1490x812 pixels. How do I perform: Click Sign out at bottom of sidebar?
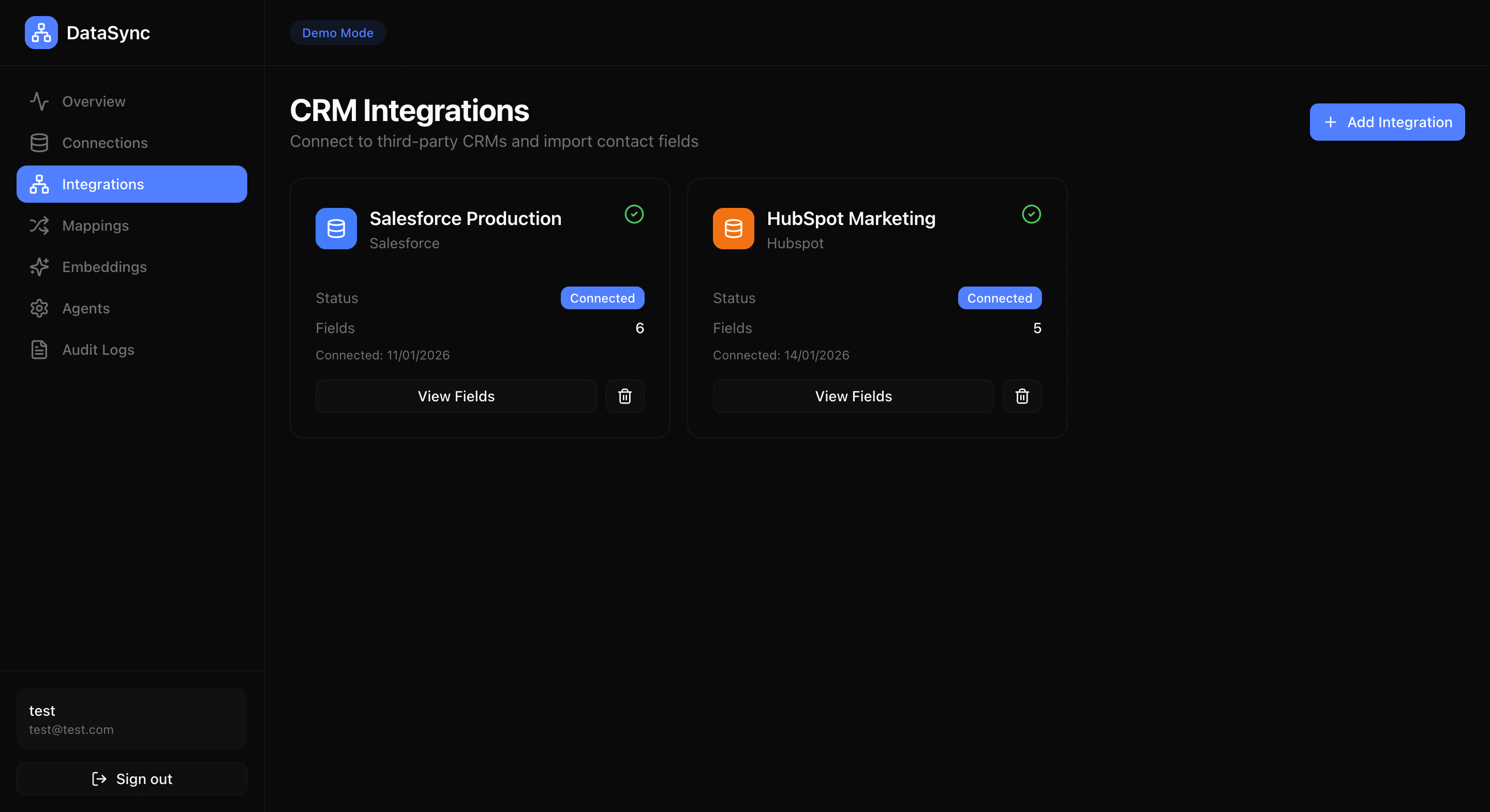[x=132, y=778]
